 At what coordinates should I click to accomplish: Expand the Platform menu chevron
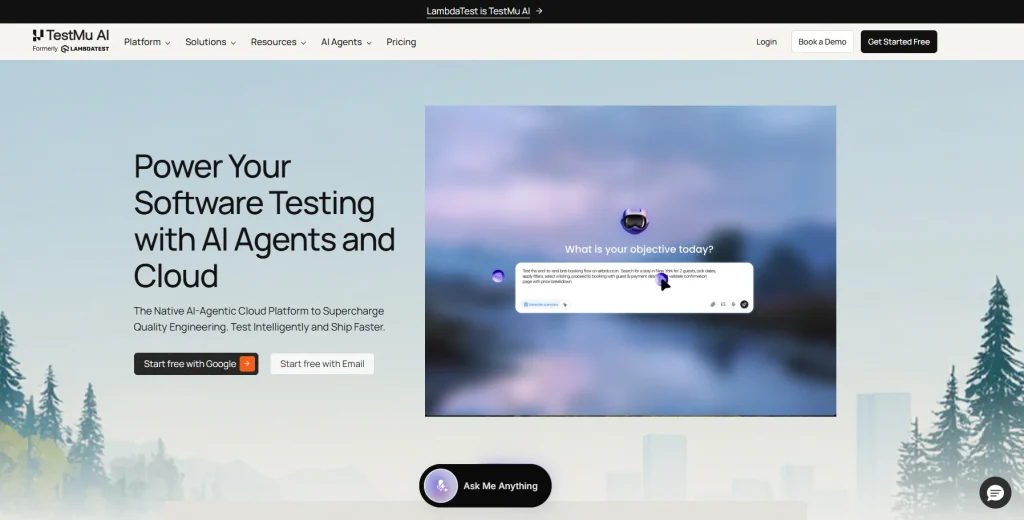click(168, 42)
